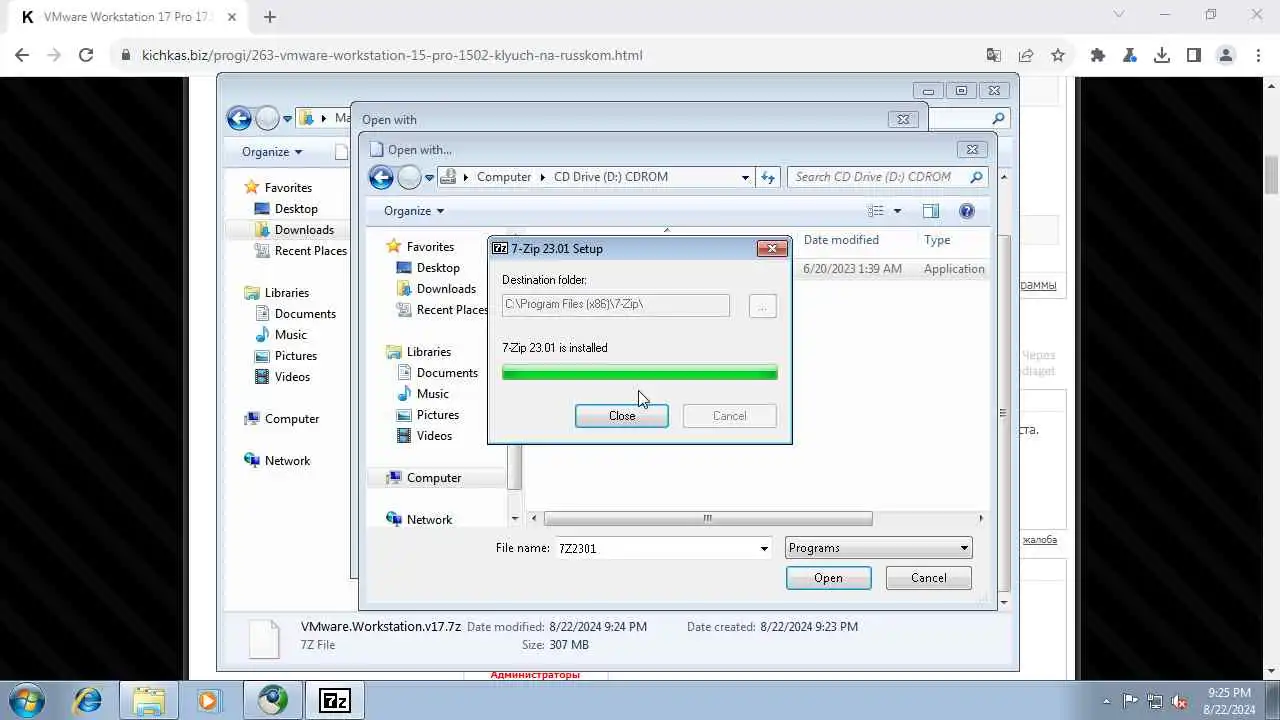Select Computer in Open with... navigation pane
The height and width of the screenshot is (720, 1280).
(x=434, y=478)
